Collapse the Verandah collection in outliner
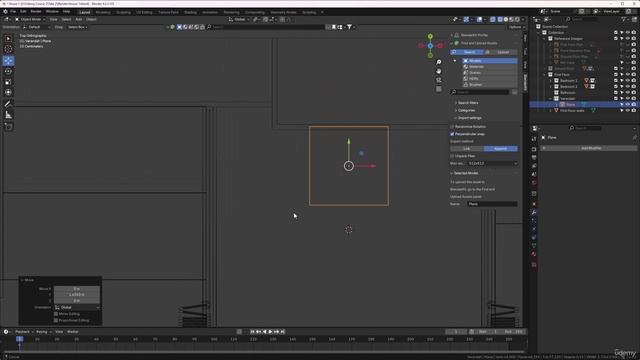Image resolution: width=640 pixels, height=360 pixels. pos(550,98)
